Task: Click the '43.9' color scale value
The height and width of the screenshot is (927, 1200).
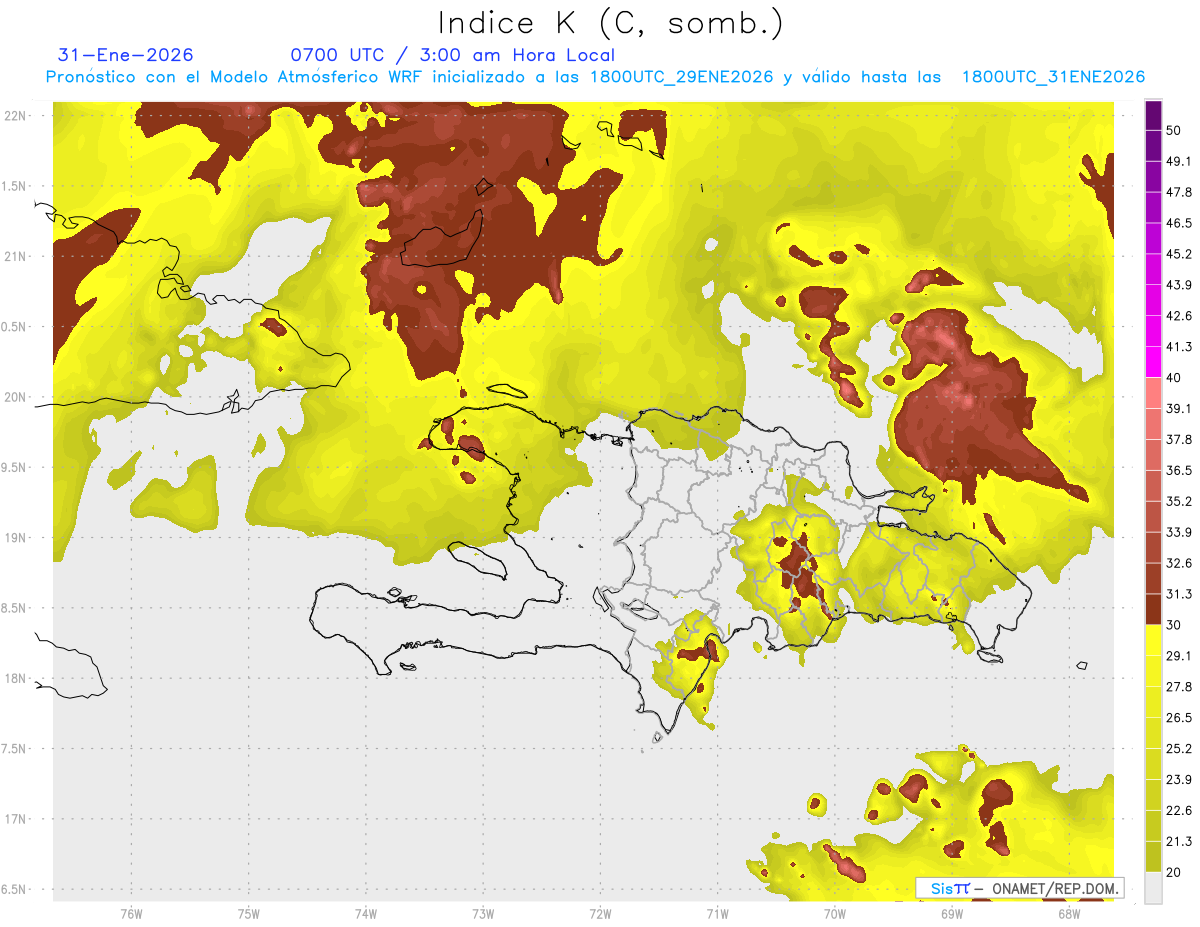Action: [1179, 285]
